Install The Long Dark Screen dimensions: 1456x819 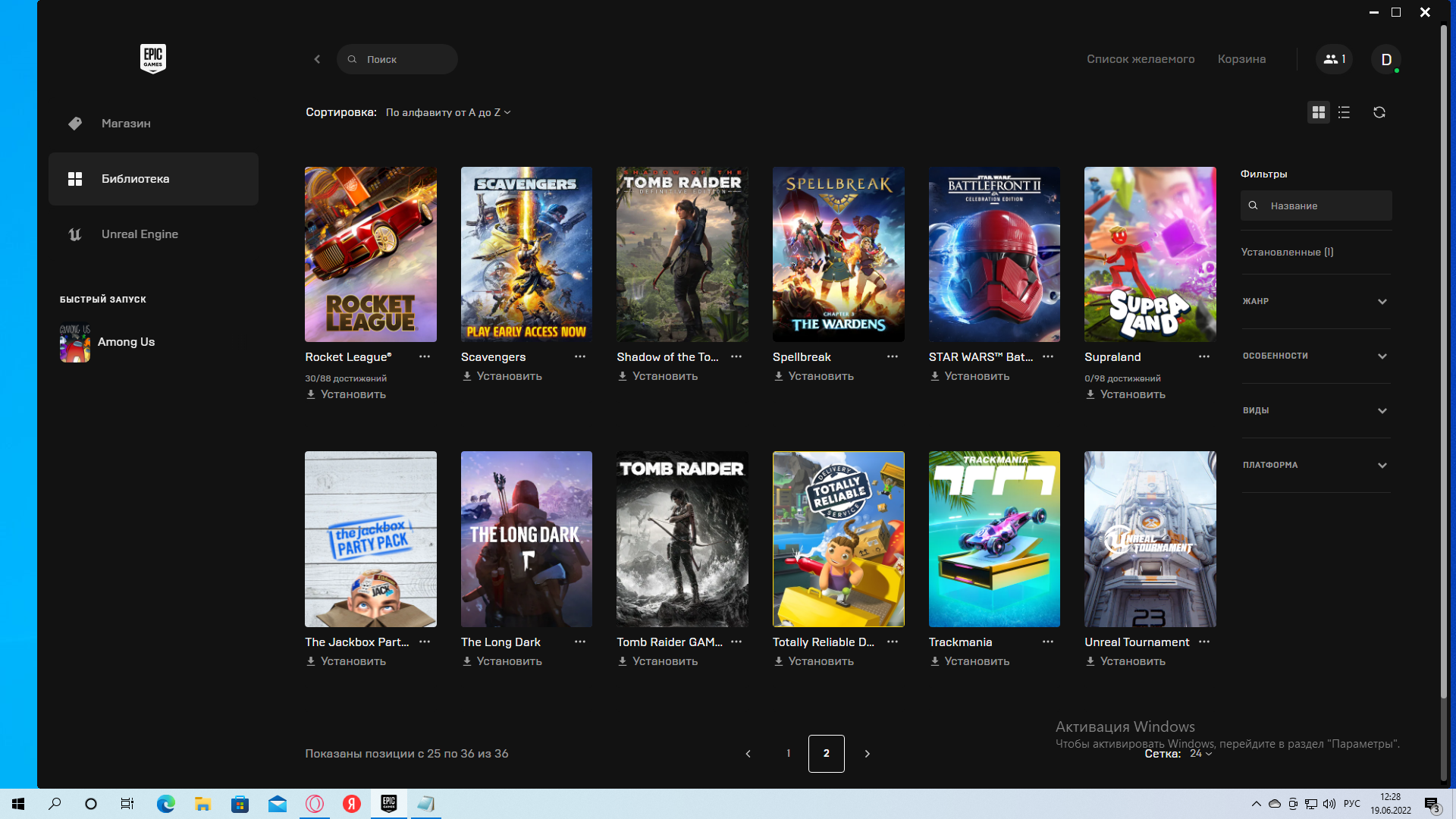point(502,661)
